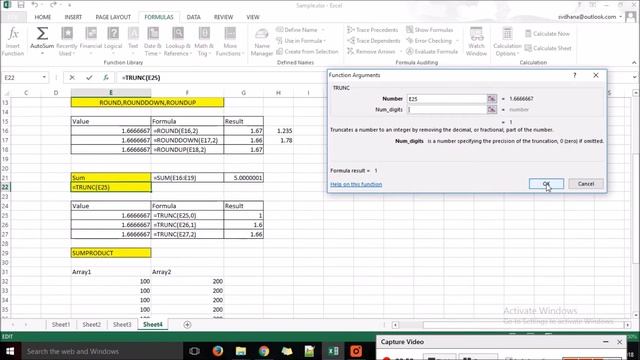
Task: Switch to Sheet3 tab
Action: pos(122,324)
